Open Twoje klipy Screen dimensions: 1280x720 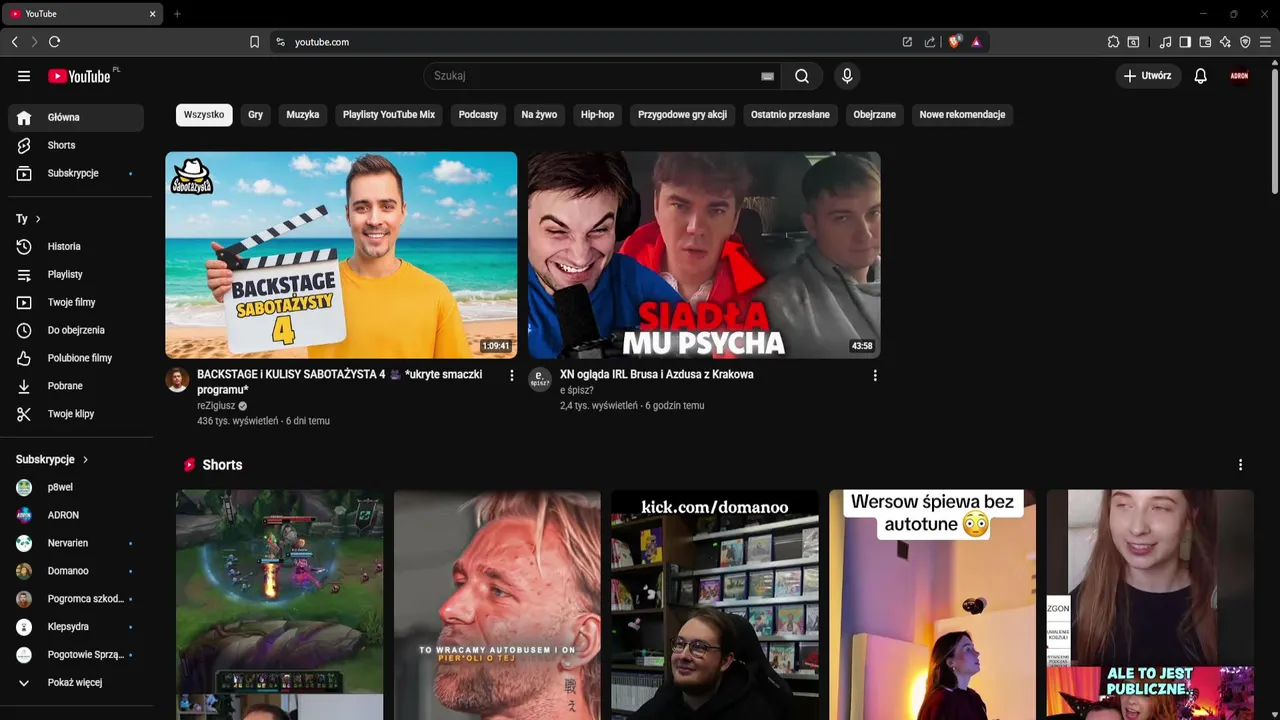tap(76, 414)
